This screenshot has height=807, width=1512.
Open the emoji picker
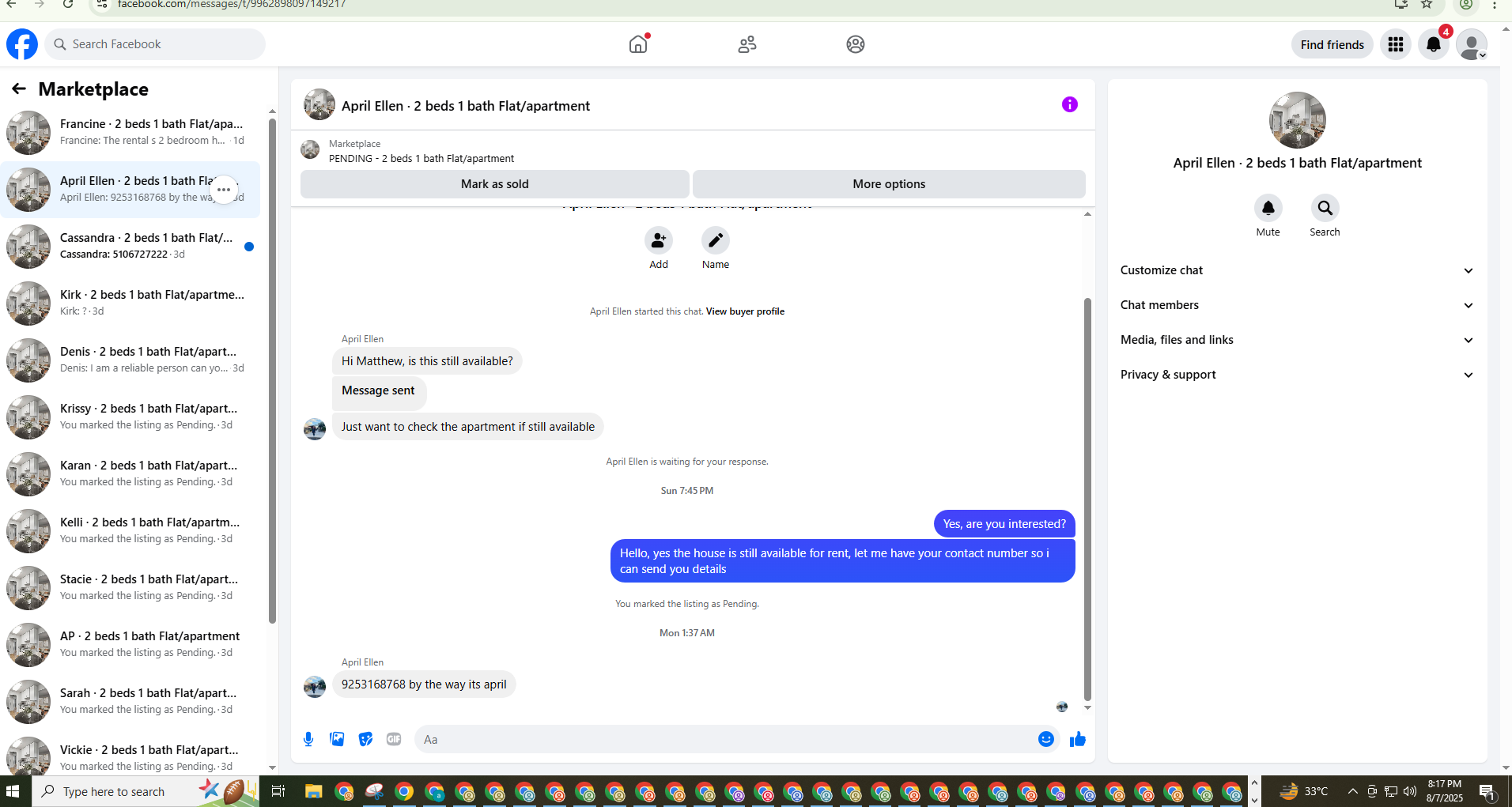point(1046,739)
